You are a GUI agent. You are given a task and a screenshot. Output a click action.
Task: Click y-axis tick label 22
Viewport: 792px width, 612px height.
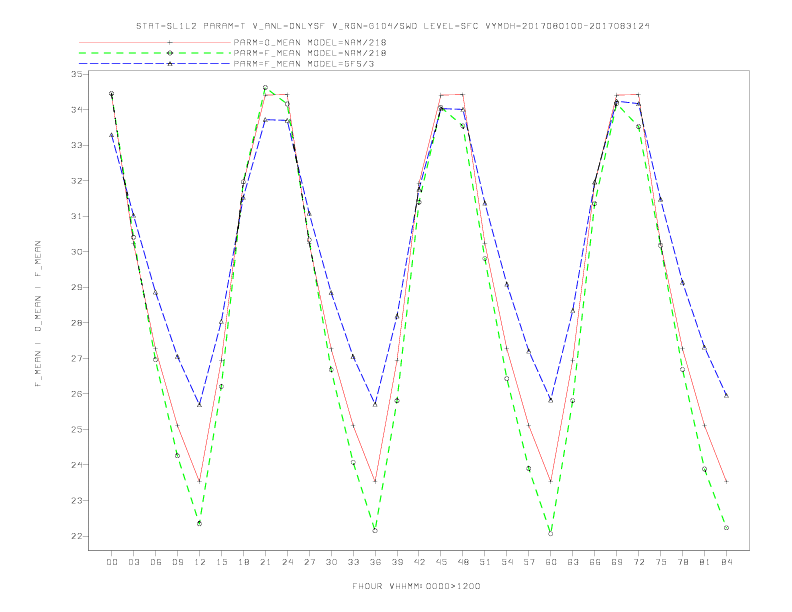tap(76, 536)
